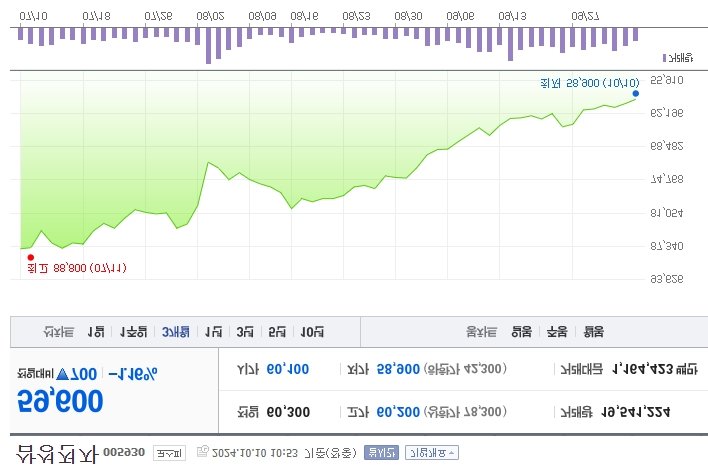
Task: Click the purple 거래량 volume legend swatch
Action: (x=664, y=57)
